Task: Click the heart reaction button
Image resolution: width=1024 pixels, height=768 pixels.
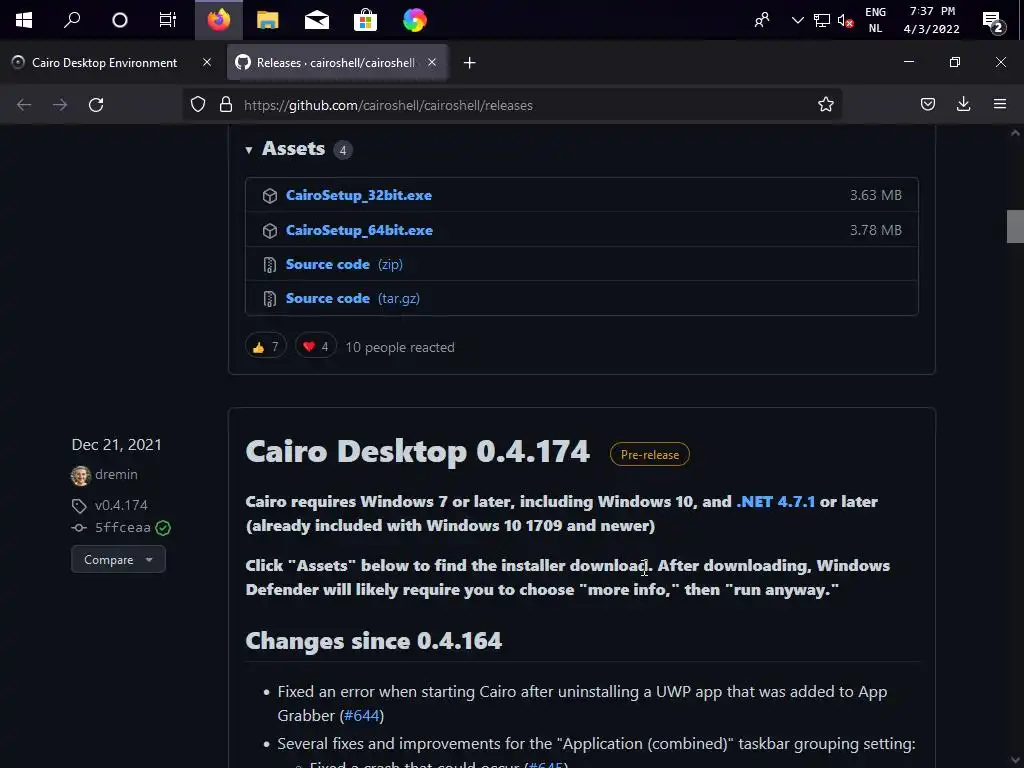Action: [x=316, y=346]
